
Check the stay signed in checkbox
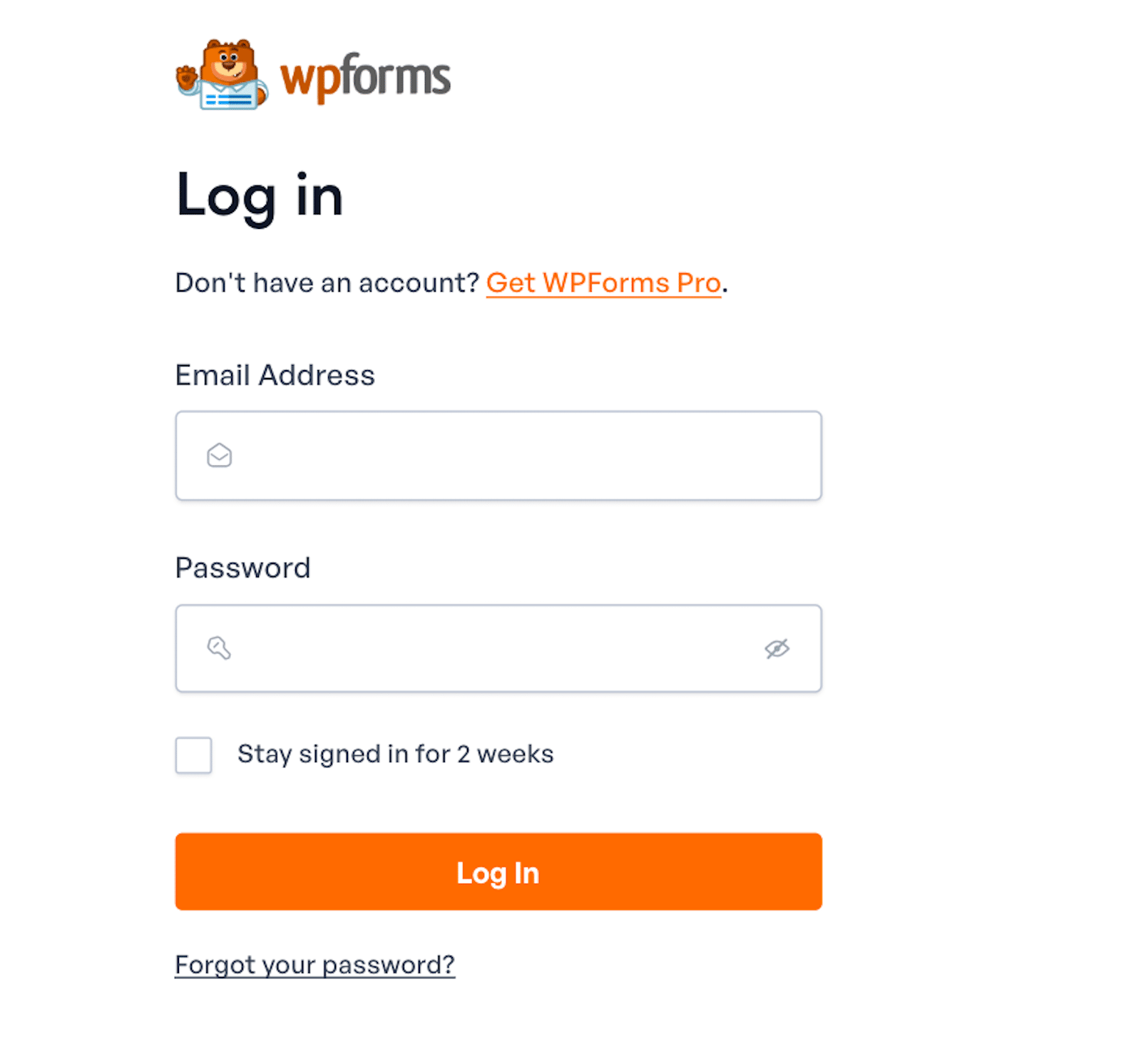[193, 754]
